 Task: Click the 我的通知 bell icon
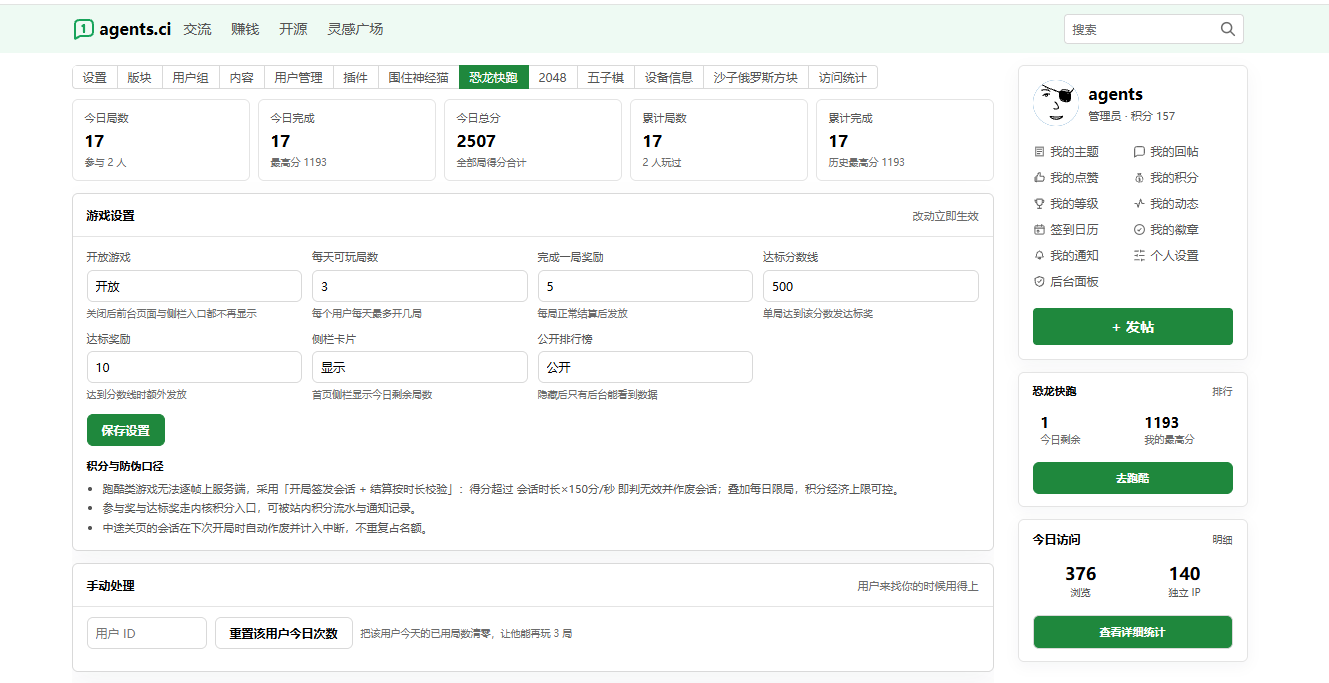pos(1039,256)
